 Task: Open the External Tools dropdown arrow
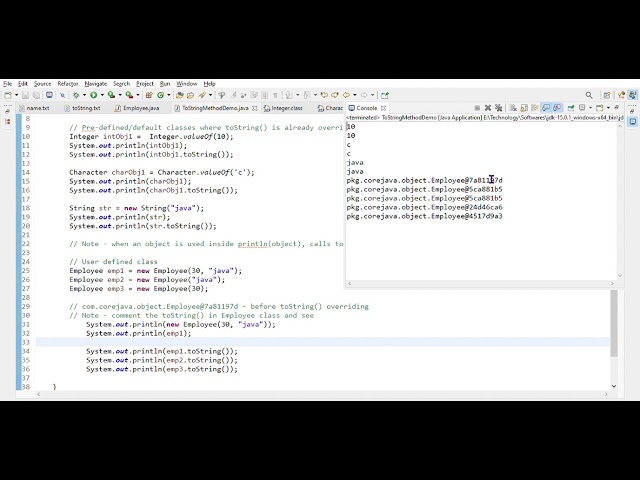point(138,95)
